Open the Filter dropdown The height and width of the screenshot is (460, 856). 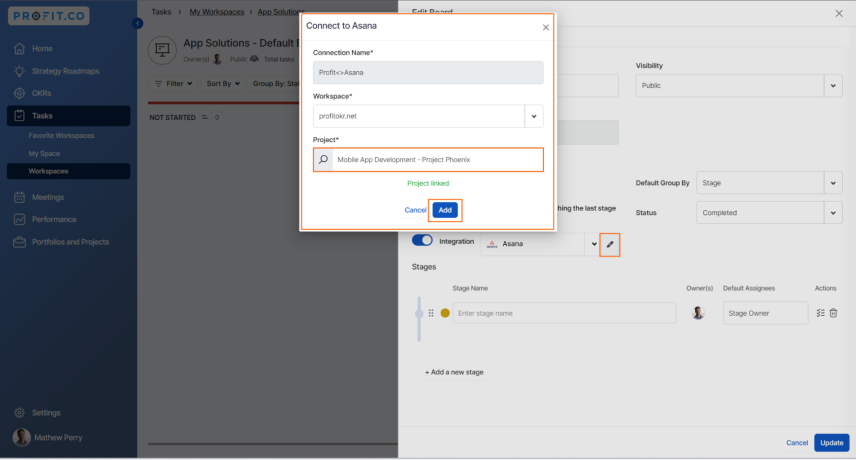[173, 83]
